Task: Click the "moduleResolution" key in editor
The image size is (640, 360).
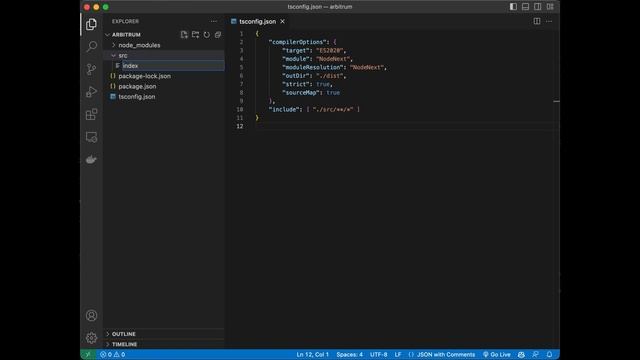Action: (313, 67)
